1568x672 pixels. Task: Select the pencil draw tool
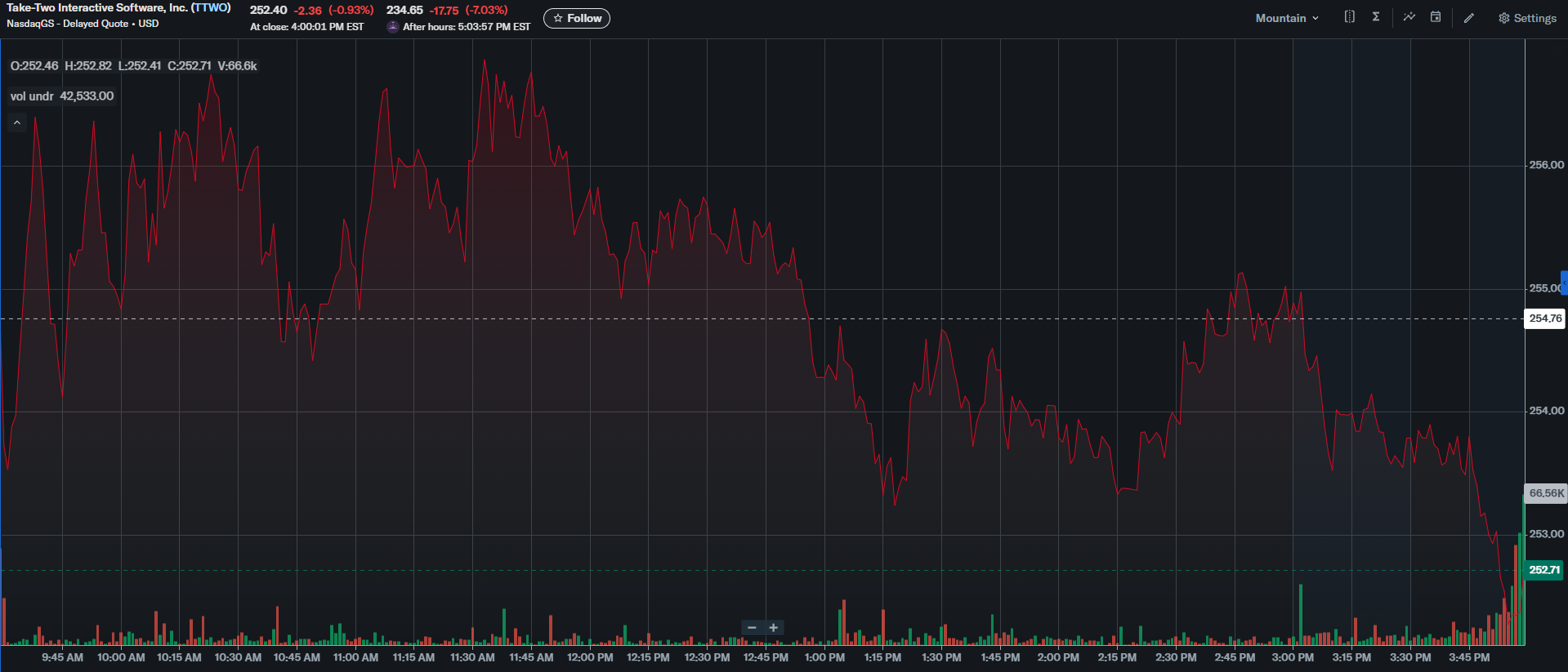(1469, 18)
